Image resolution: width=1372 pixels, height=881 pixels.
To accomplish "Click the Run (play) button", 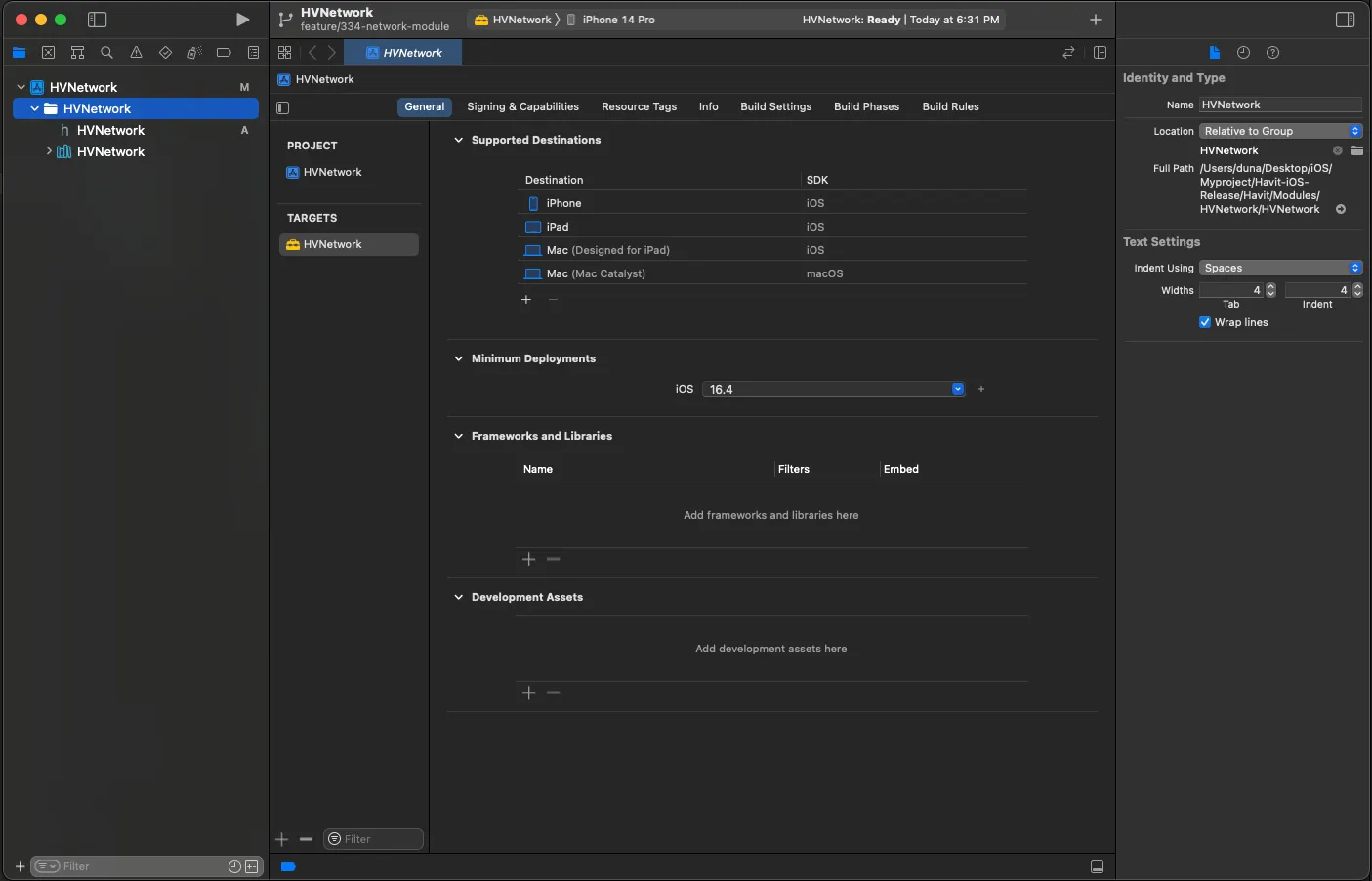I will tap(242, 20).
